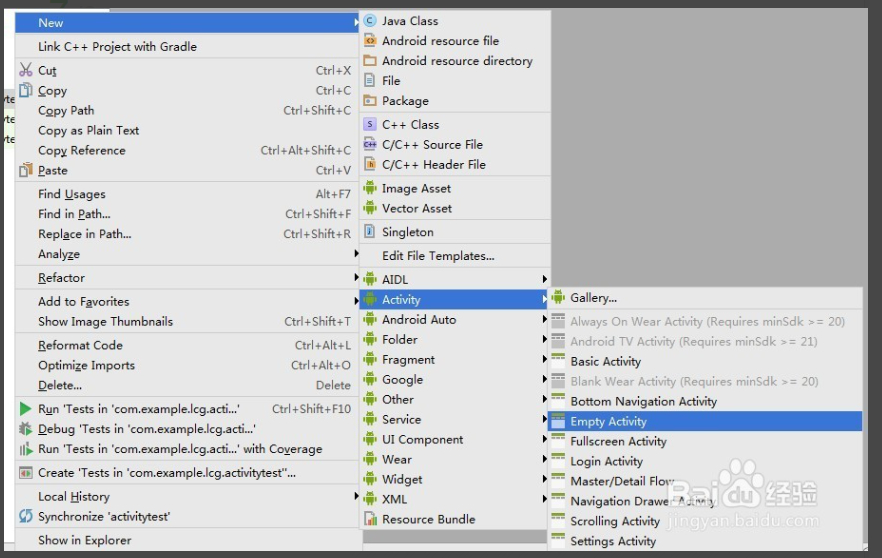Click the green Run Tests arrow icon
Image resolution: width=882 pixels, height=558 pixels.
coord(26,409)
